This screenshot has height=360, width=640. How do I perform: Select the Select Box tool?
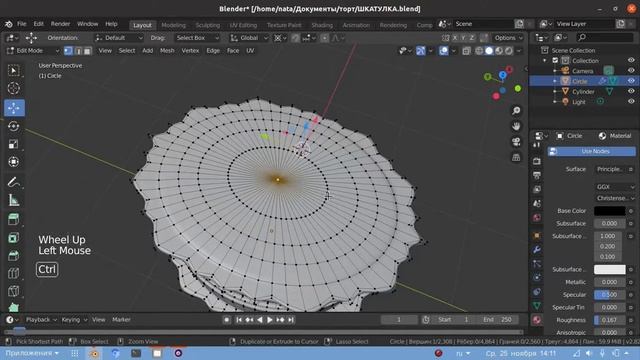[14, 71]
